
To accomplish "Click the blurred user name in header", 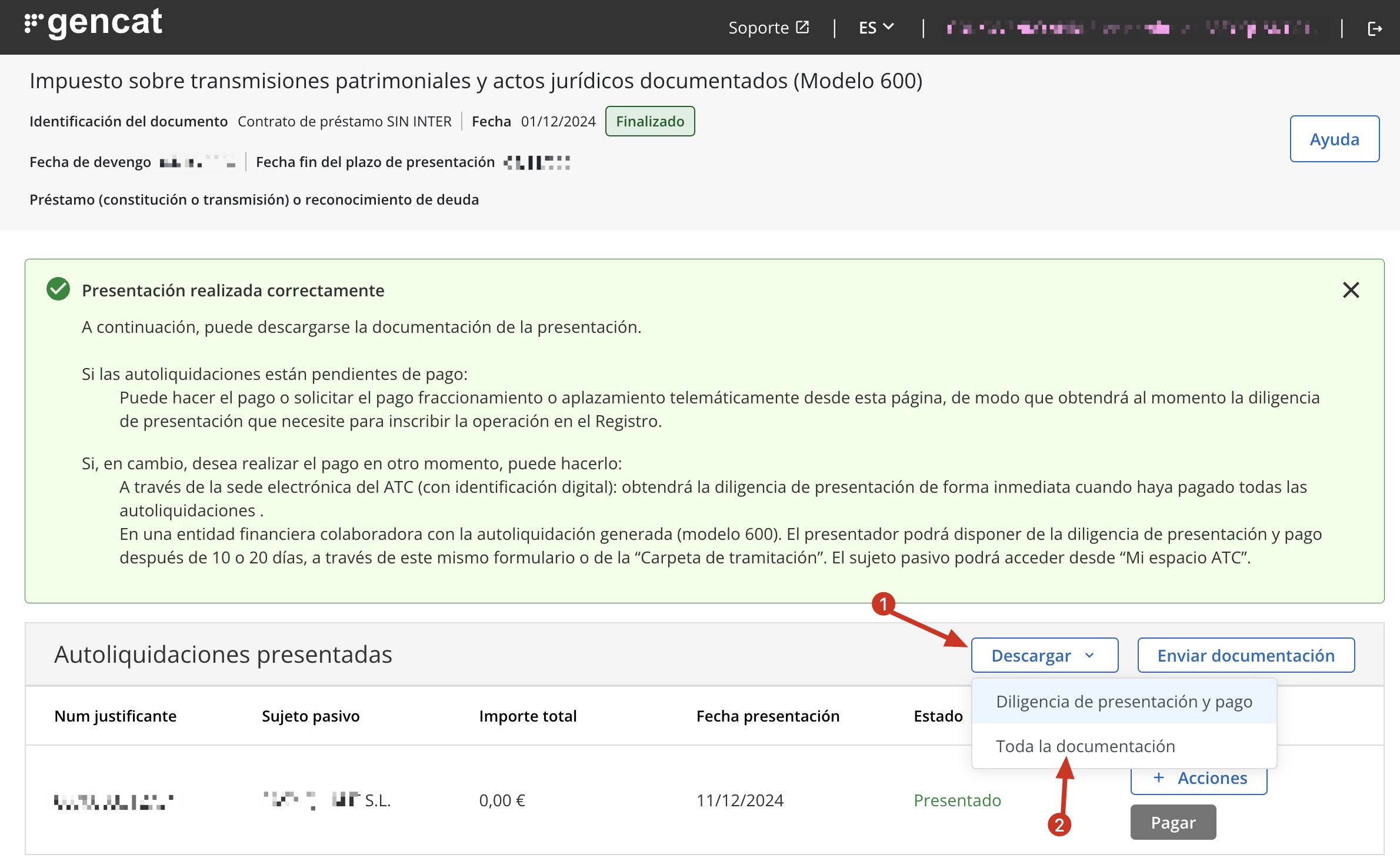I will coord(1128,28).
